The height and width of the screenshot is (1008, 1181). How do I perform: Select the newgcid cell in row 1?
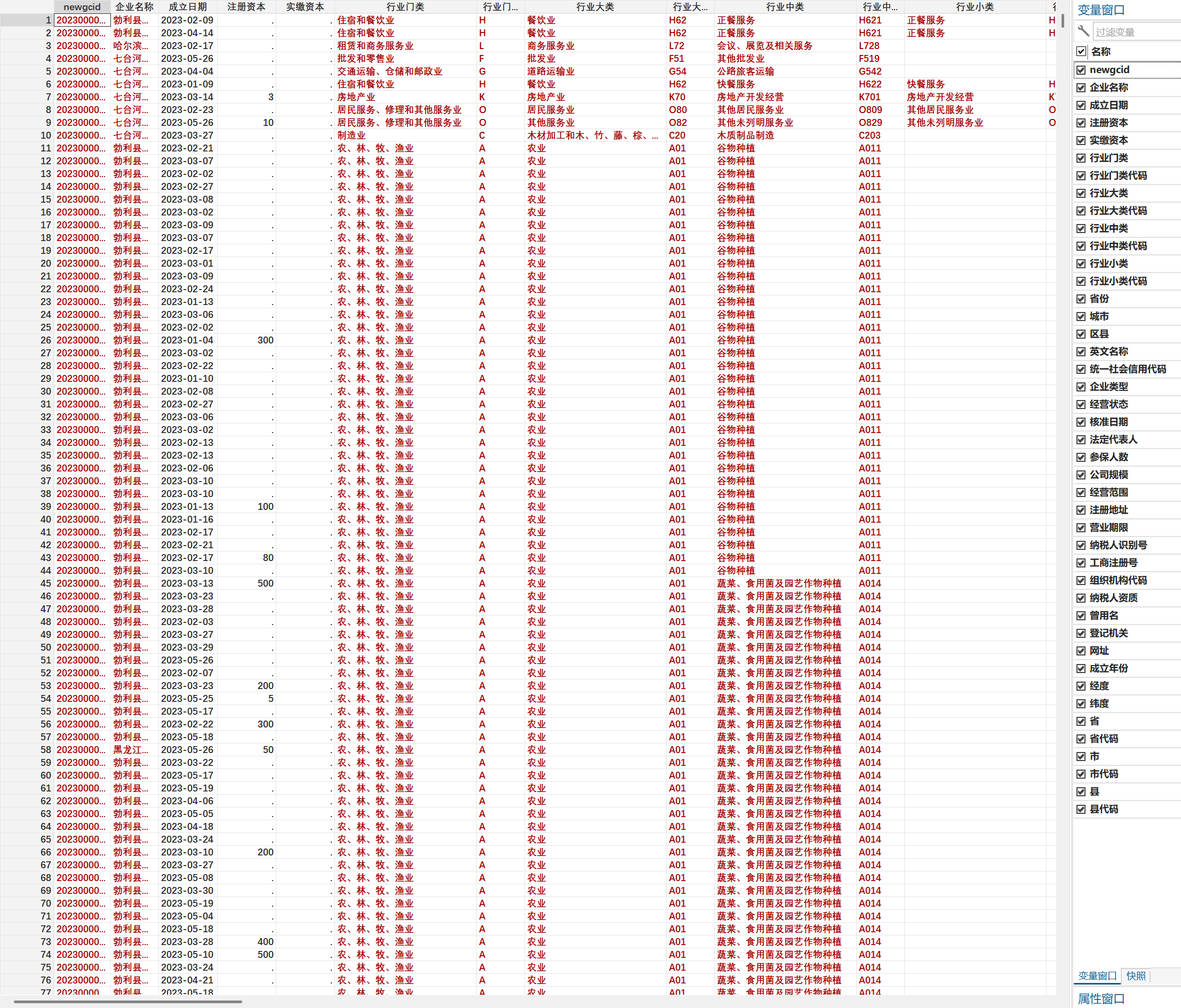coord(82,20)
